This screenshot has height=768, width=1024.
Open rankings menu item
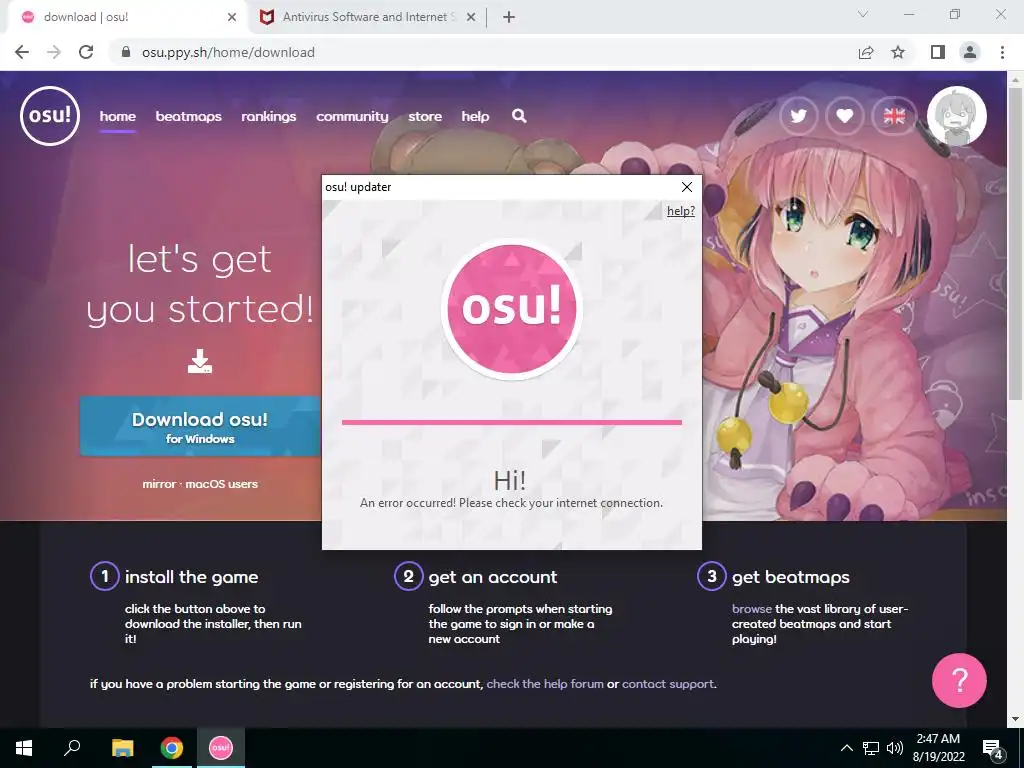click(268, 116)
